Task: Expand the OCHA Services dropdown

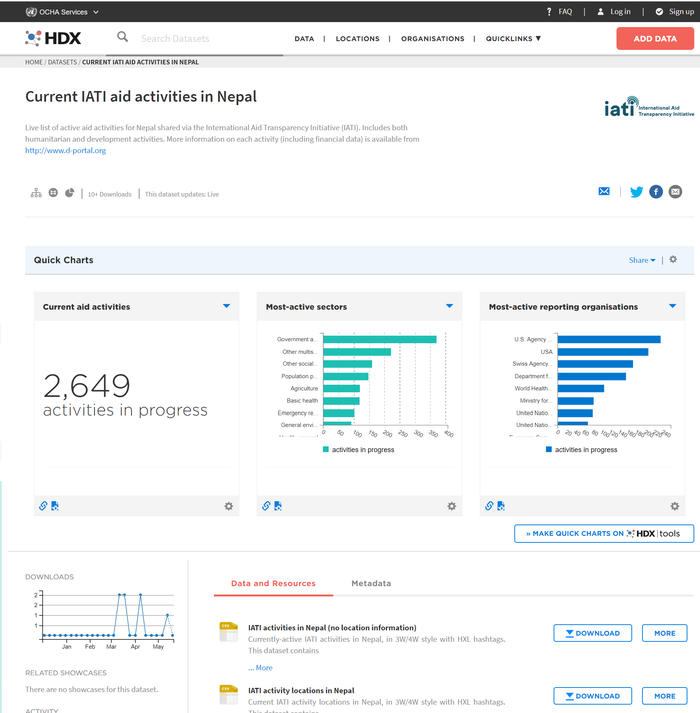Action: click(62, 12)
